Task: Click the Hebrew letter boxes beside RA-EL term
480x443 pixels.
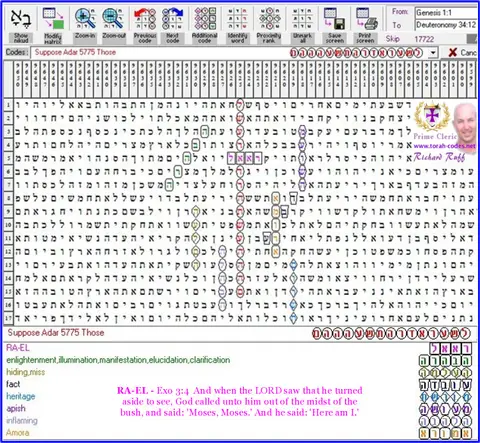Action: (x=450, y=349)
